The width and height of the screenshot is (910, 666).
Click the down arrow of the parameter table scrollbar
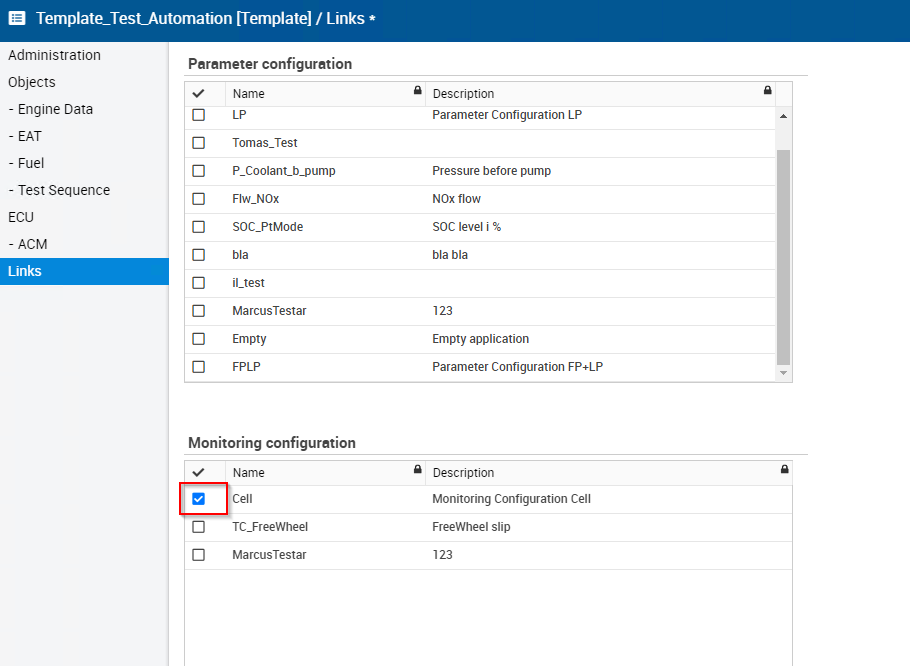(783, 372)
